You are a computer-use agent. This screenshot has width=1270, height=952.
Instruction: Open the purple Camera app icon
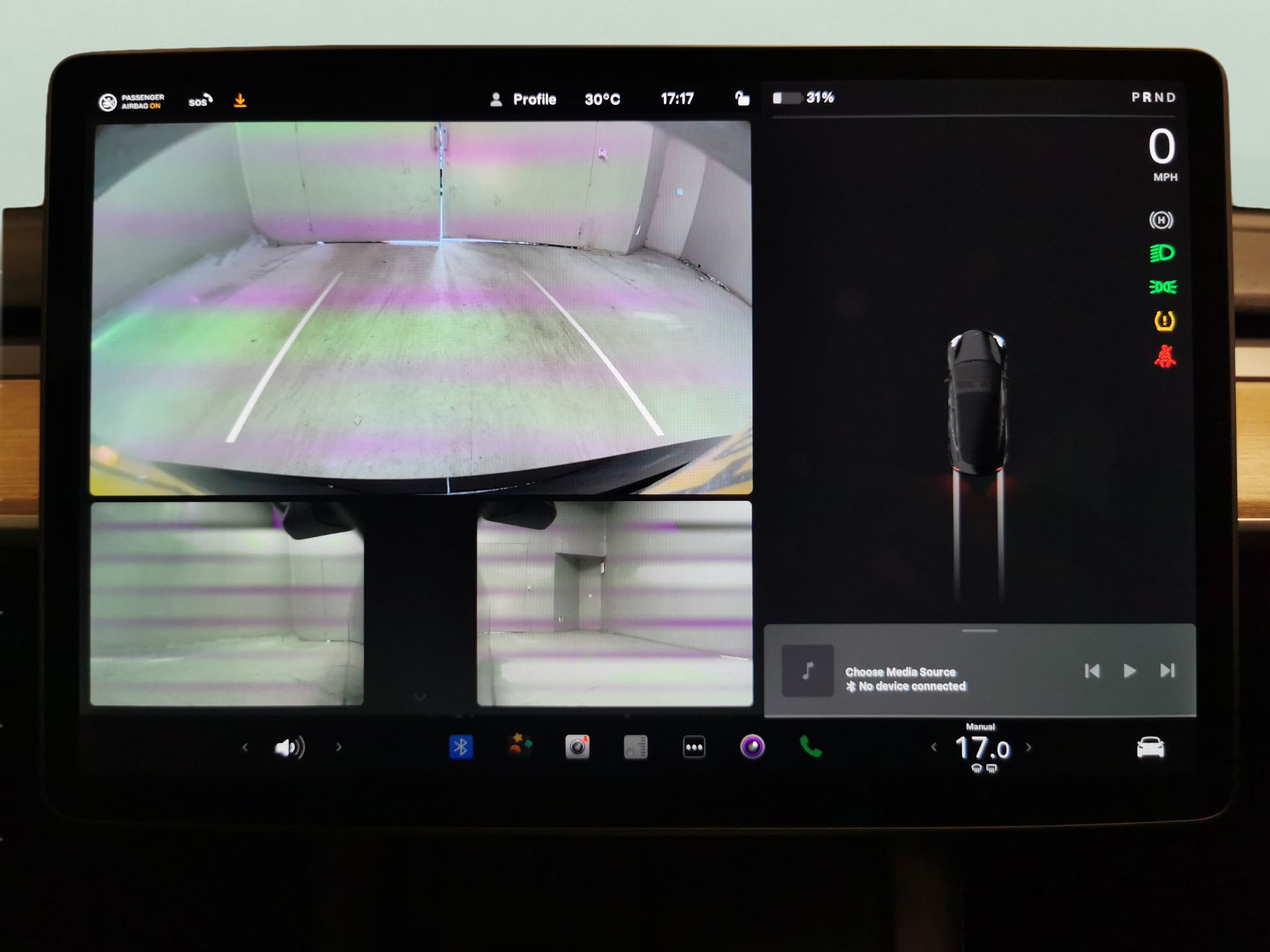752,747
